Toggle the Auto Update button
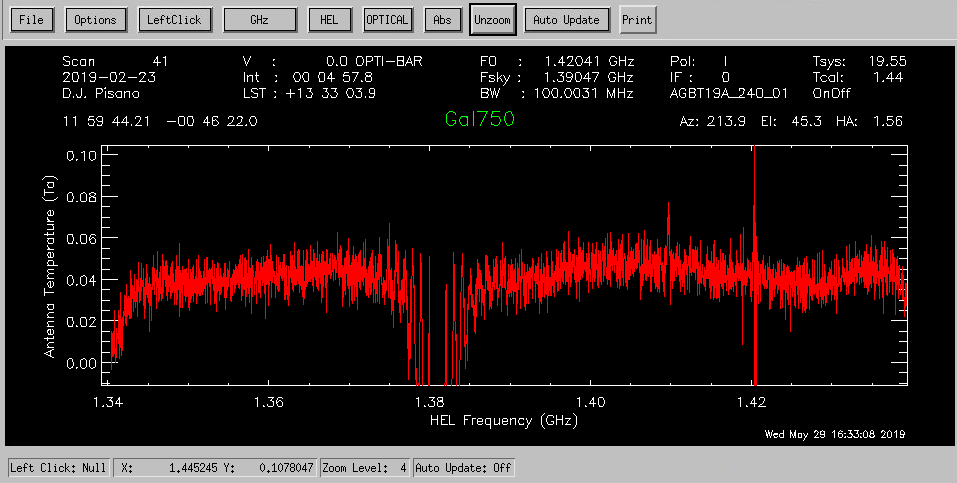 [x=567, y=20]
